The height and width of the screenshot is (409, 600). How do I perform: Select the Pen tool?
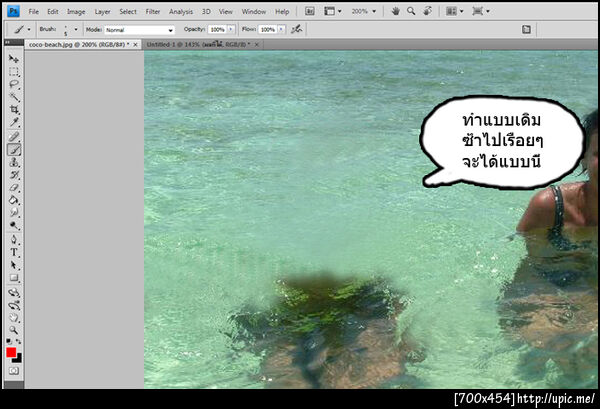(14, 240)
